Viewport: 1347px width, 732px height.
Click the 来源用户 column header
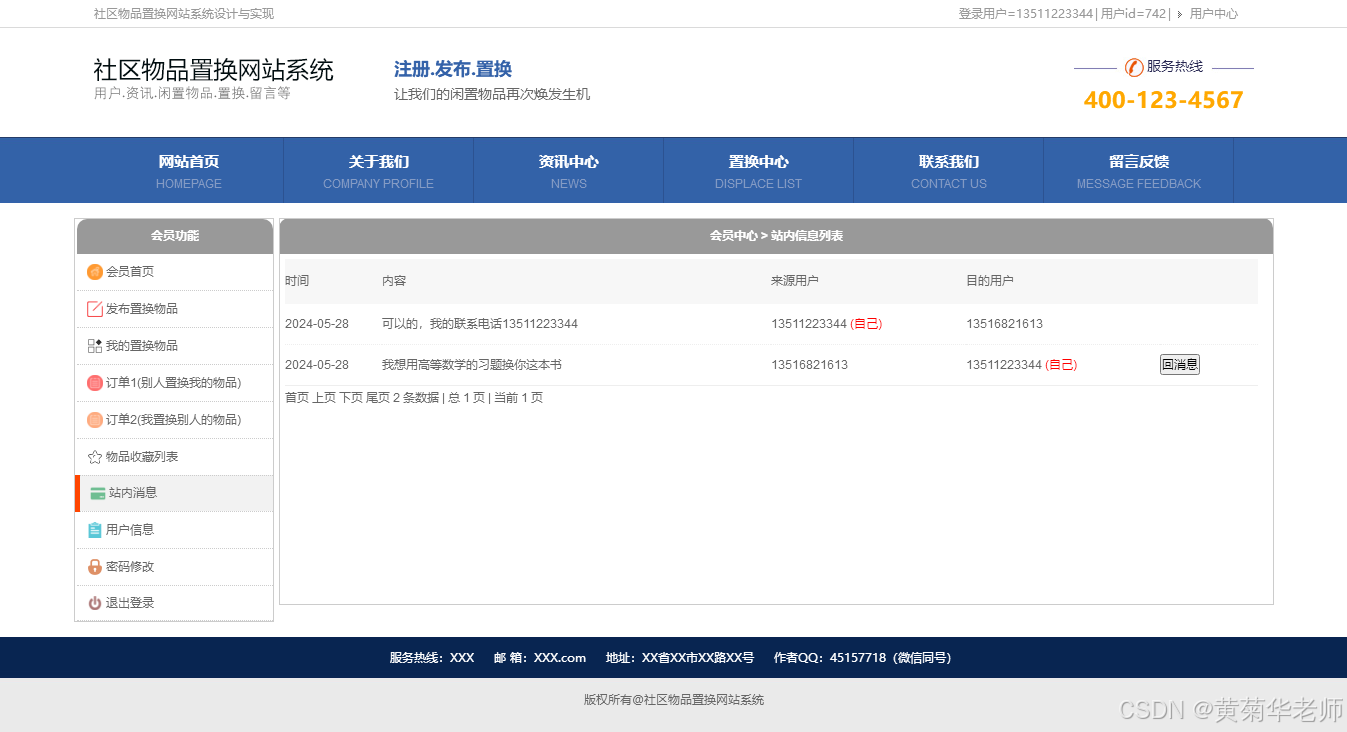coord(795,281)
